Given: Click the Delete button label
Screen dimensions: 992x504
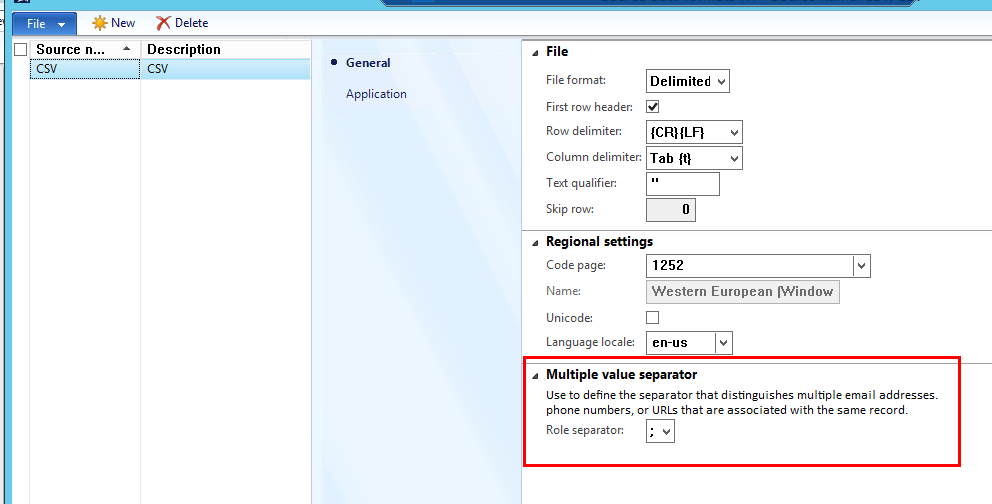Looking at the screenshot, I should point(192,23).
